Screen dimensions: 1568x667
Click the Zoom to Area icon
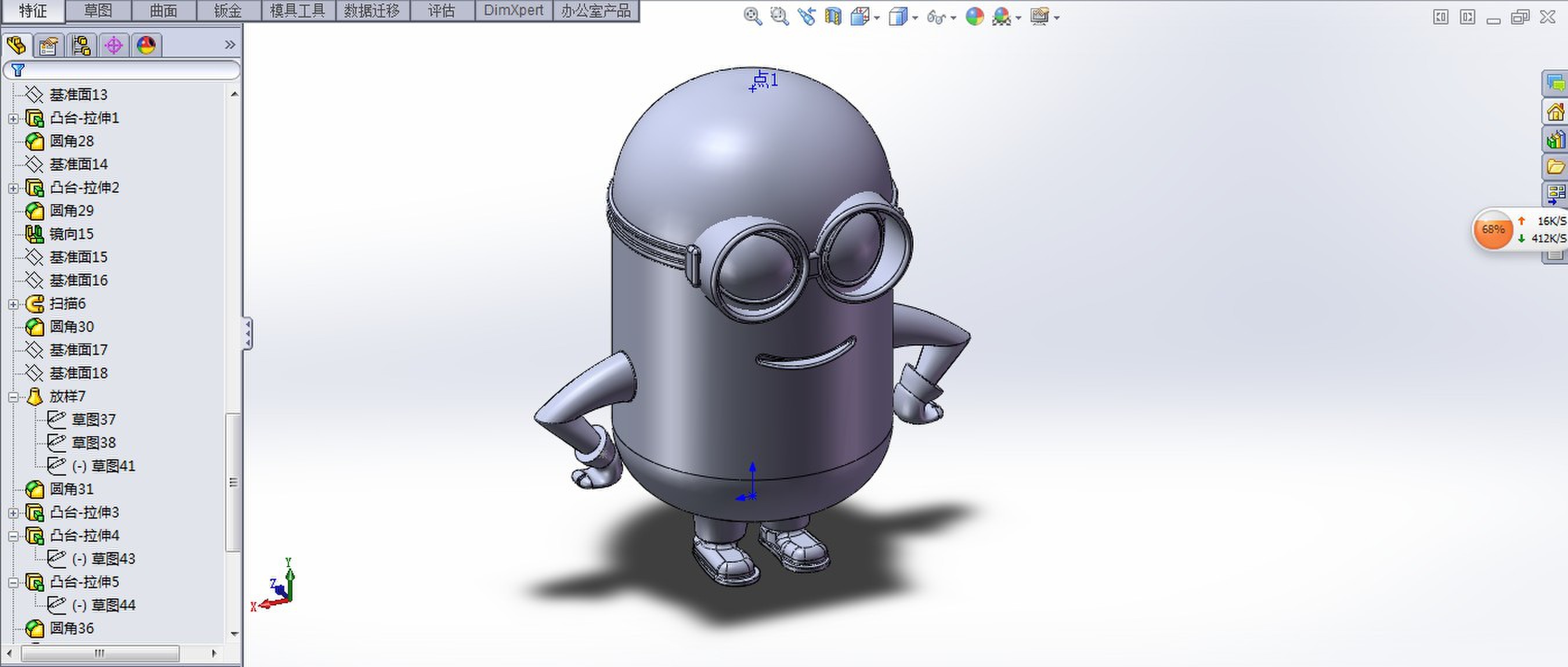coord(780,16)
